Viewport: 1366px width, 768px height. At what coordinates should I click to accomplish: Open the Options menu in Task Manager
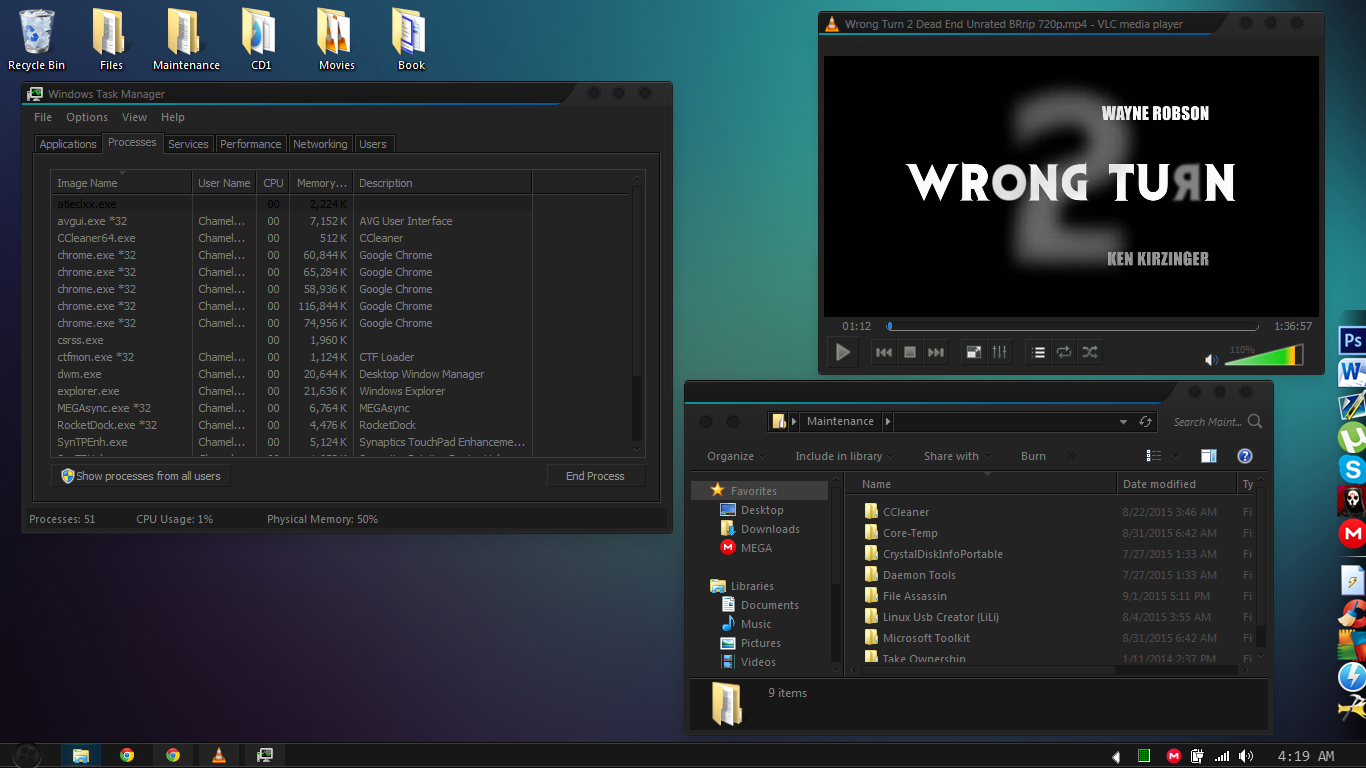87,117
